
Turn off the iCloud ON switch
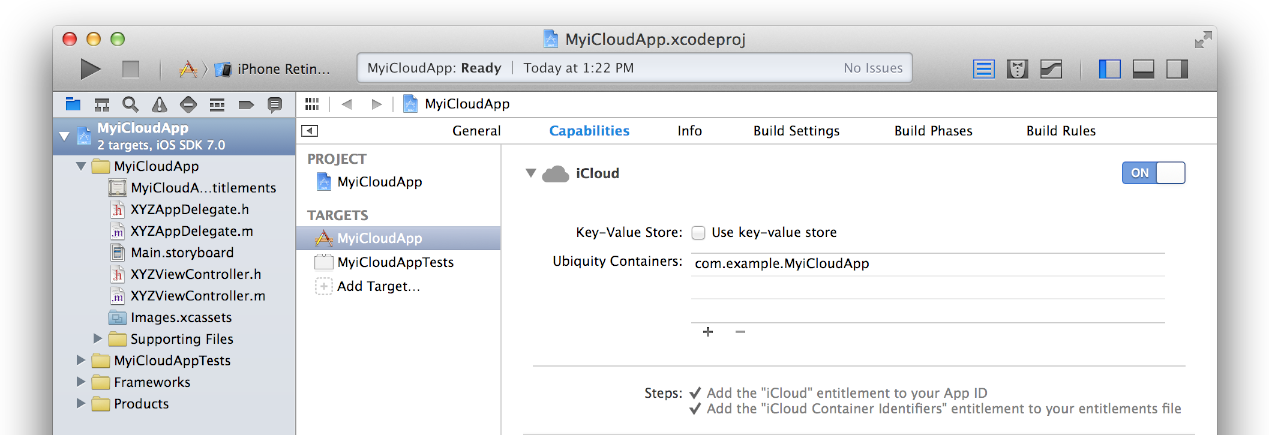(x=1153, y=173)
